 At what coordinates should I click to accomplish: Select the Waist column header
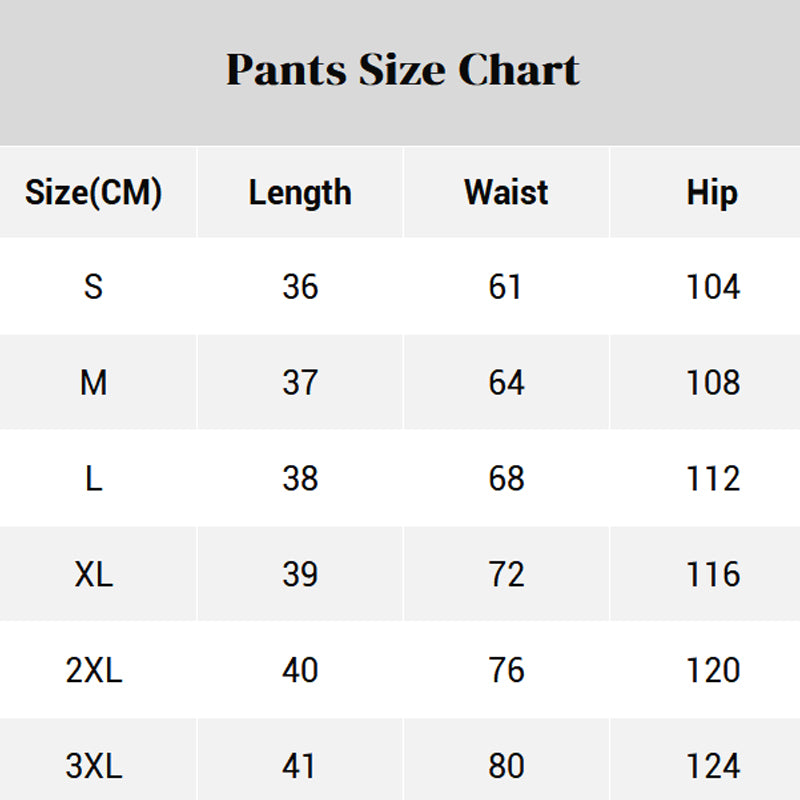[x=506, y=192]
